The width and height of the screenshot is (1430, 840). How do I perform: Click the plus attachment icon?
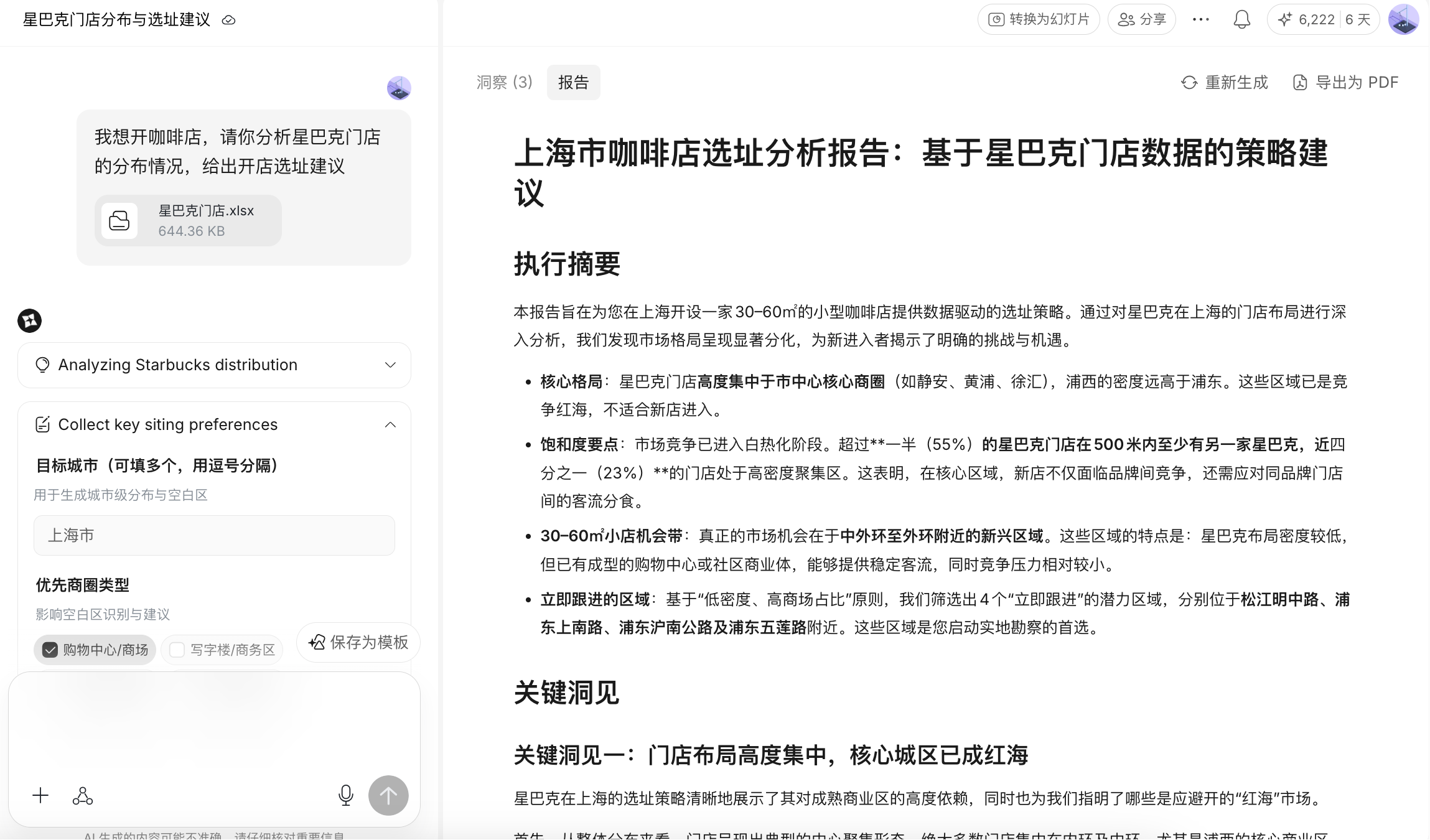pyautogui.click(x=40, y=795)
